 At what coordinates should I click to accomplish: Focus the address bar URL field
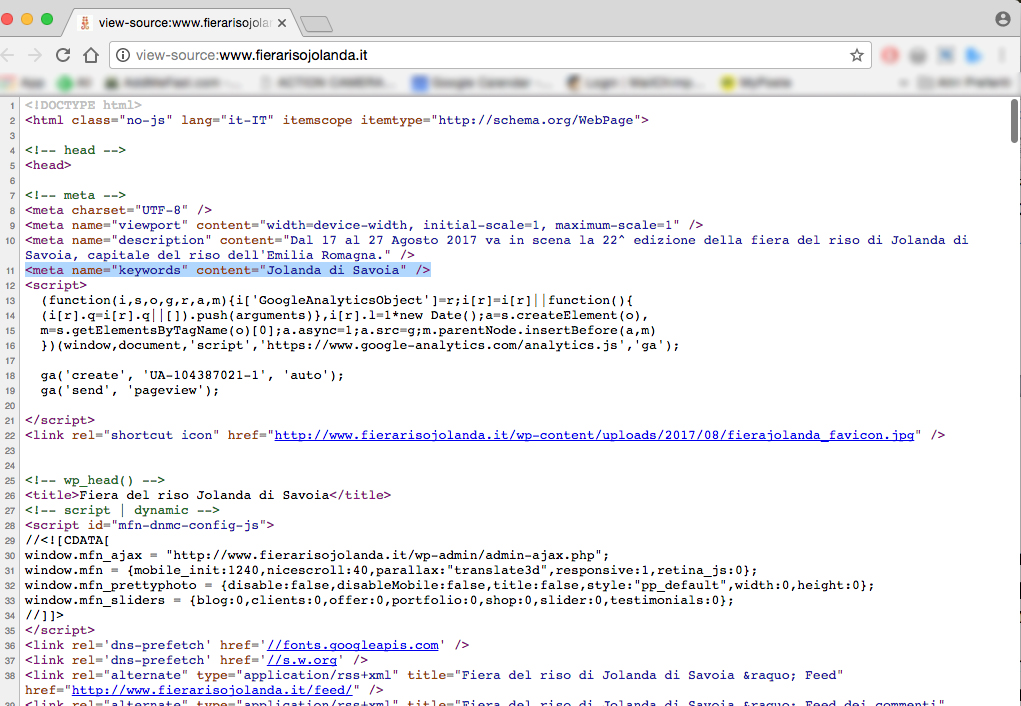tap(488, 55)
